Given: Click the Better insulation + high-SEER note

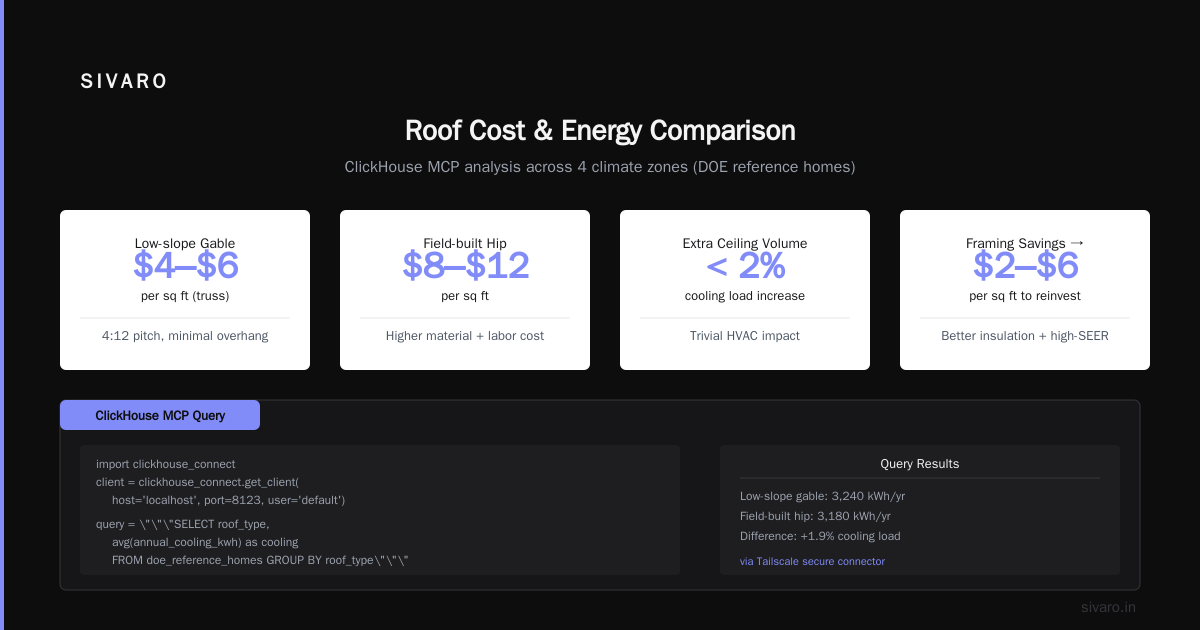Looking at the screenshot, I should [x=1025, y=336].
